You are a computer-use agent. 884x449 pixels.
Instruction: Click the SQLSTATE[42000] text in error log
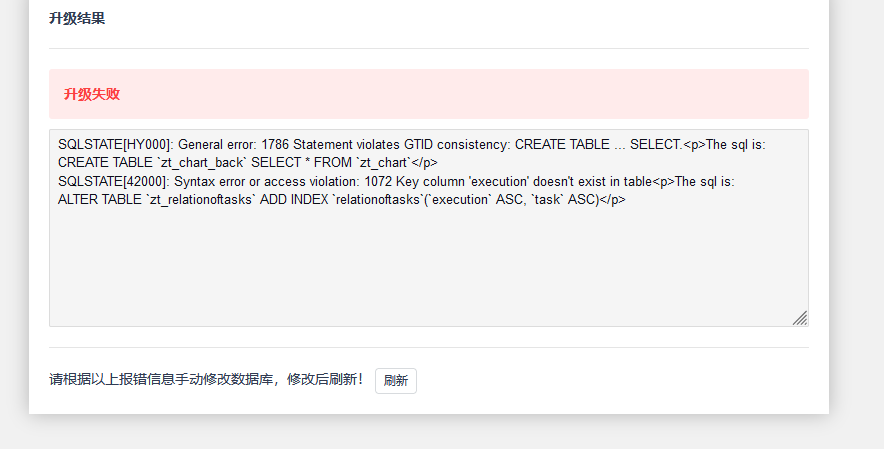click(112, 181)
